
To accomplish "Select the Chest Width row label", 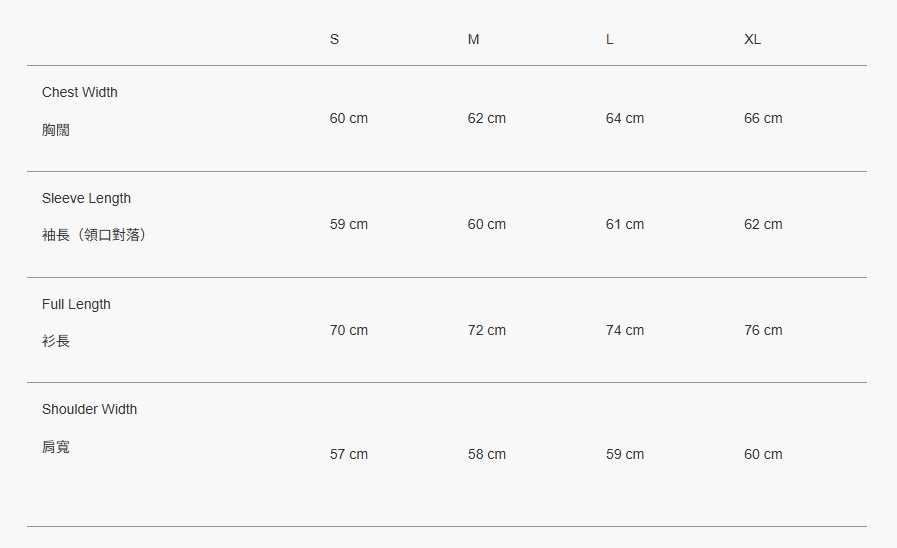I will tap(80, 92).
